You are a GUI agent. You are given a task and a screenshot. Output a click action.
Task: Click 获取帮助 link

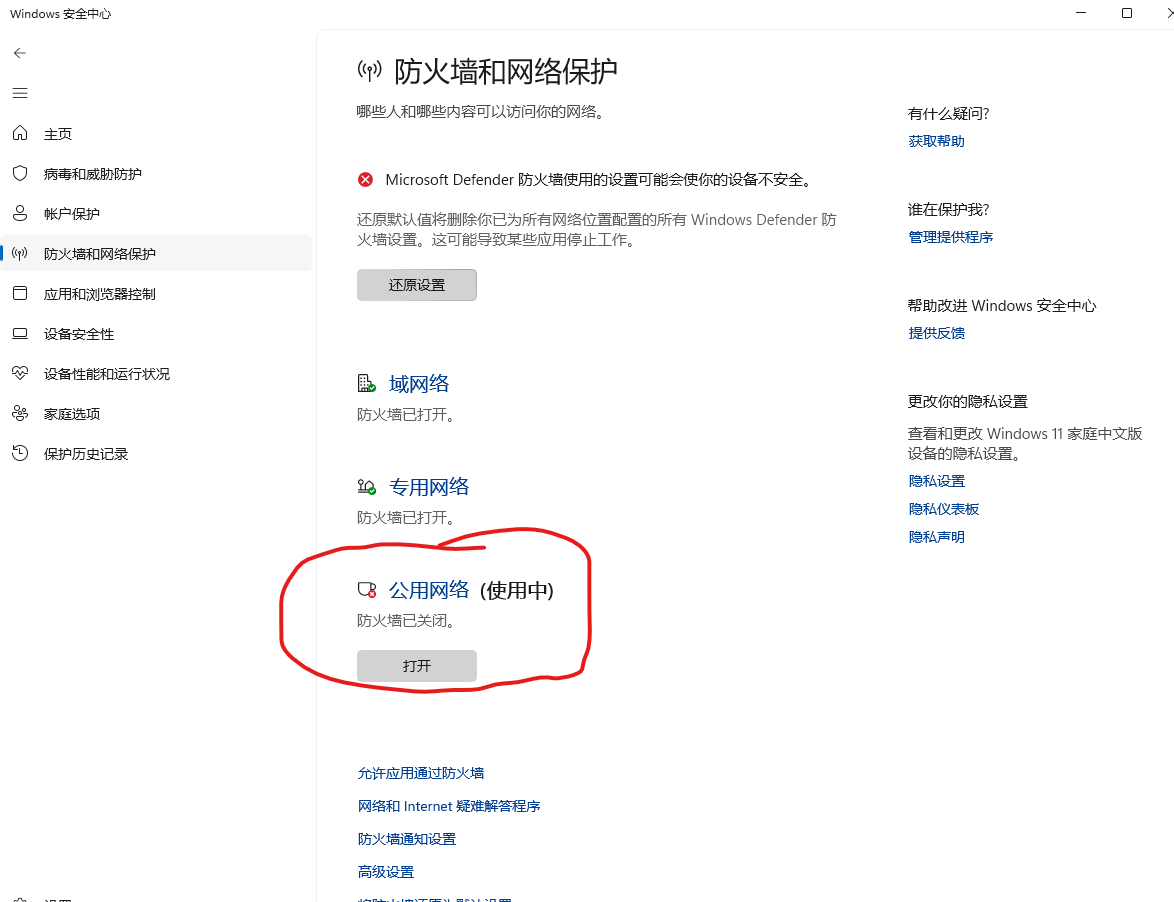tap(936, 141)
